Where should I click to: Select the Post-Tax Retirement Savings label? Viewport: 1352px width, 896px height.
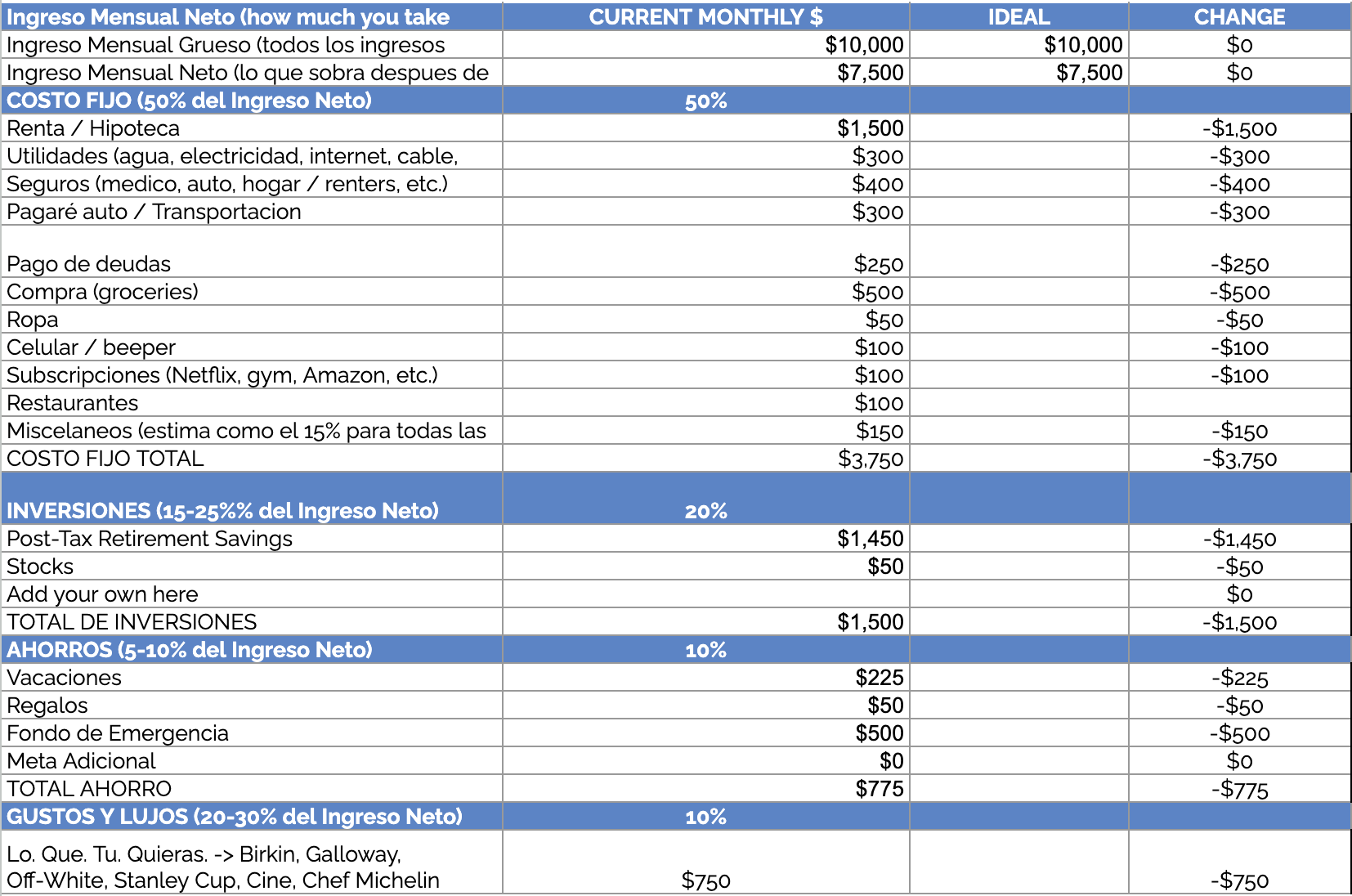149,539
